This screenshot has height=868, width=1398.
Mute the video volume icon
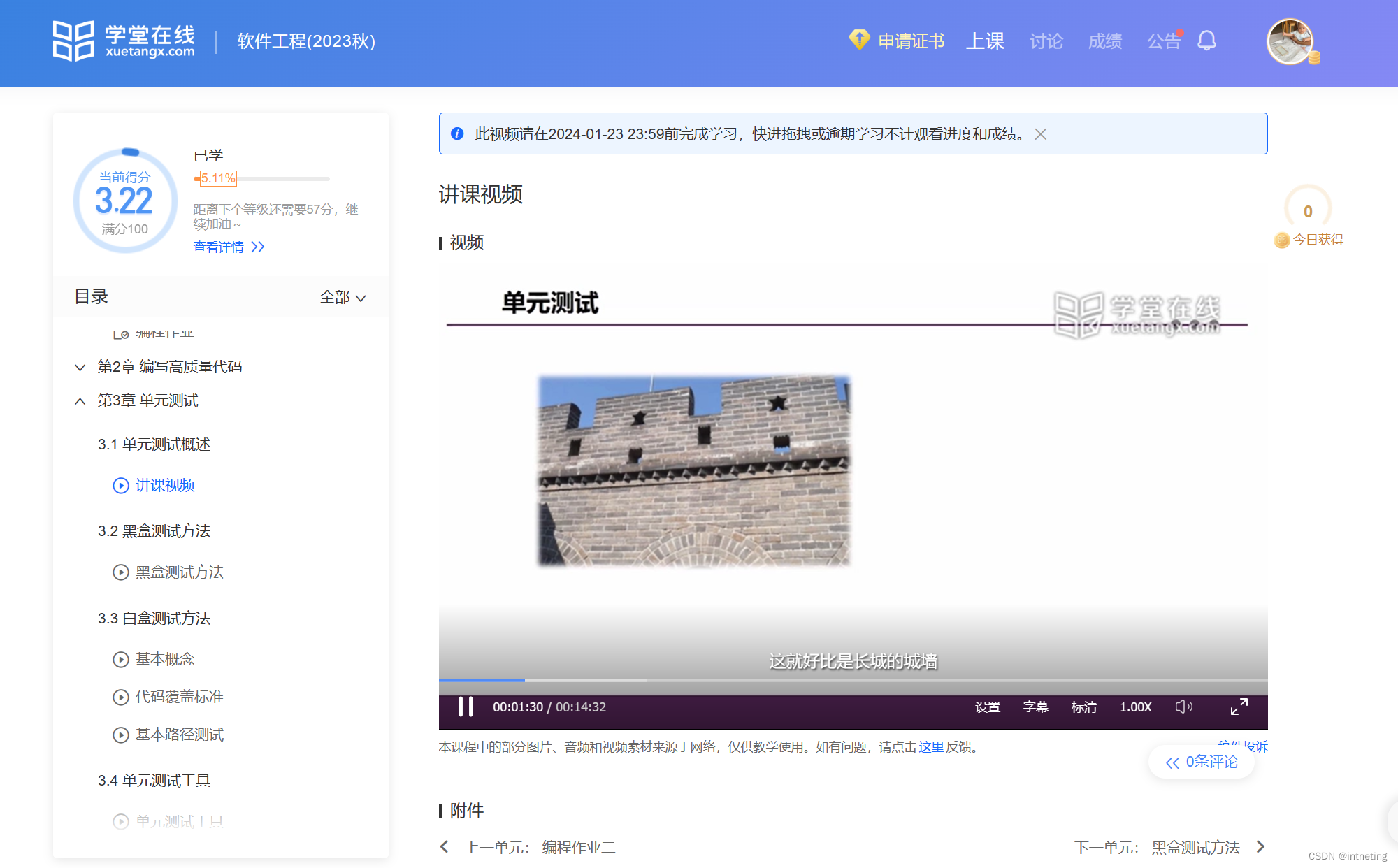pyautogui.click(x=1183, y=707)
